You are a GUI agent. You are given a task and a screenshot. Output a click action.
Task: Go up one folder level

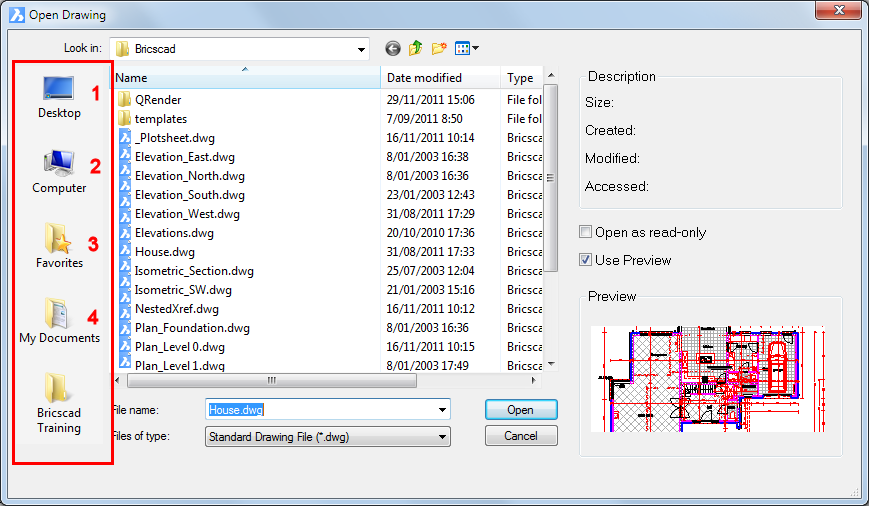pos(416,49)
